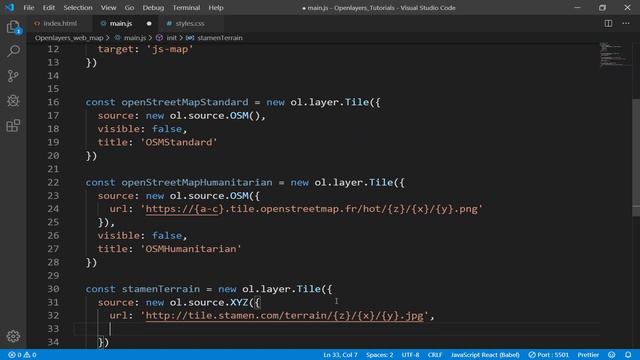This screenshot has width=640, height=360.
Task: Open the Manage gear icon
Action: (x=13, y=336)
